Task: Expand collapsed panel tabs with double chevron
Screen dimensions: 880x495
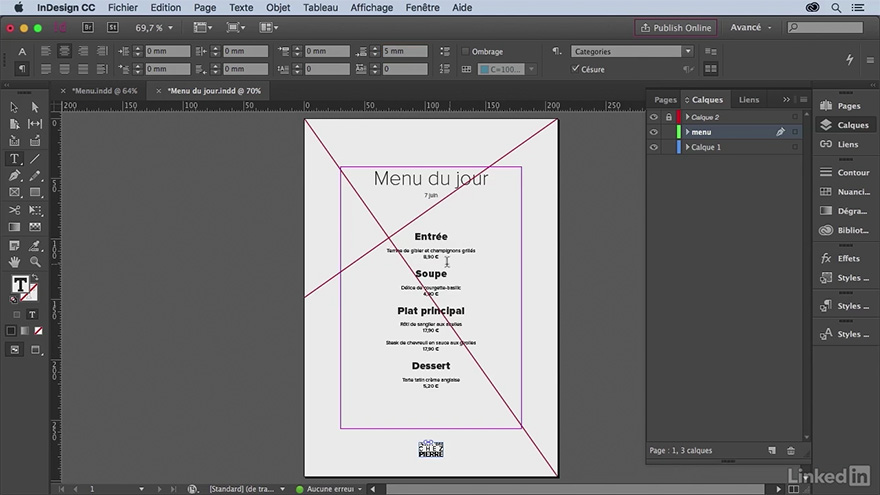Action: (786, 100)
